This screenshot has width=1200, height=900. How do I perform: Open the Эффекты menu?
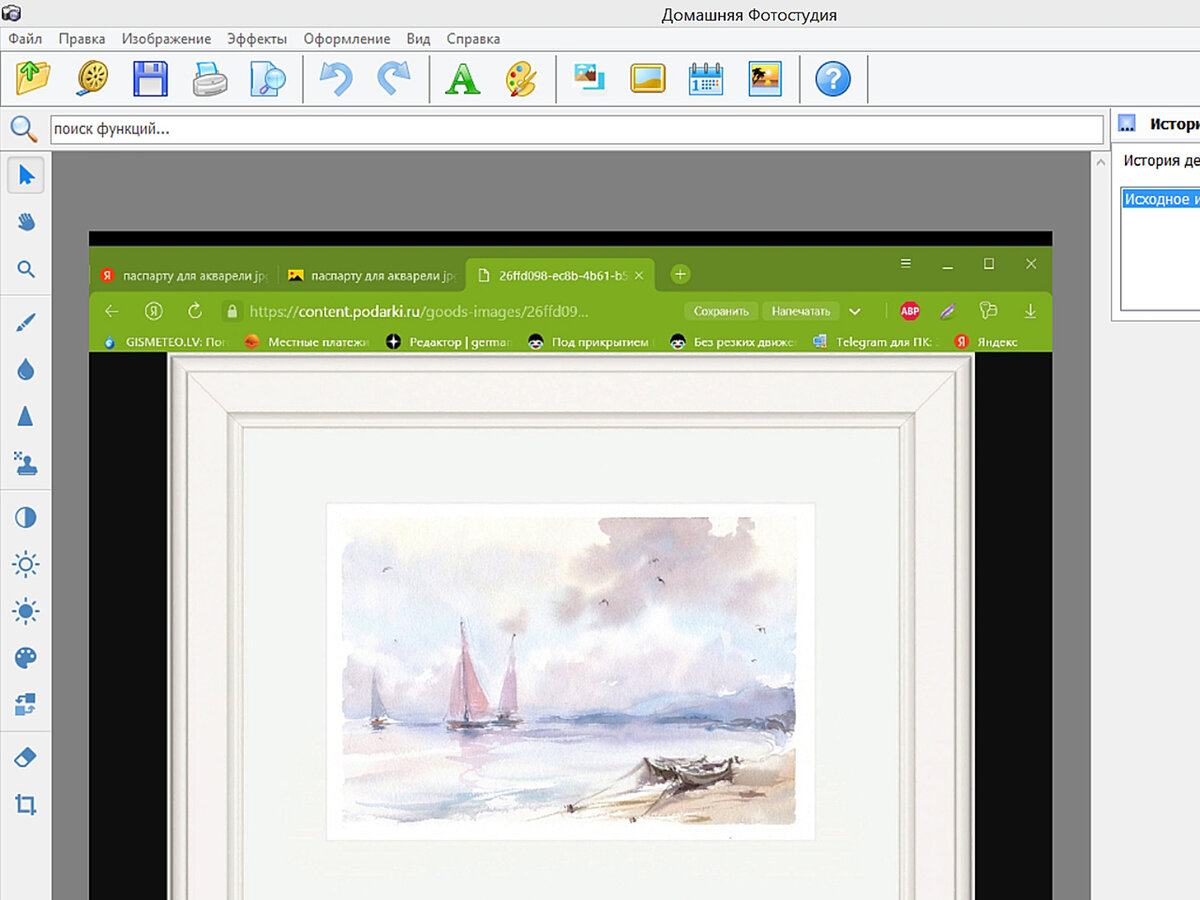(257, 39)
